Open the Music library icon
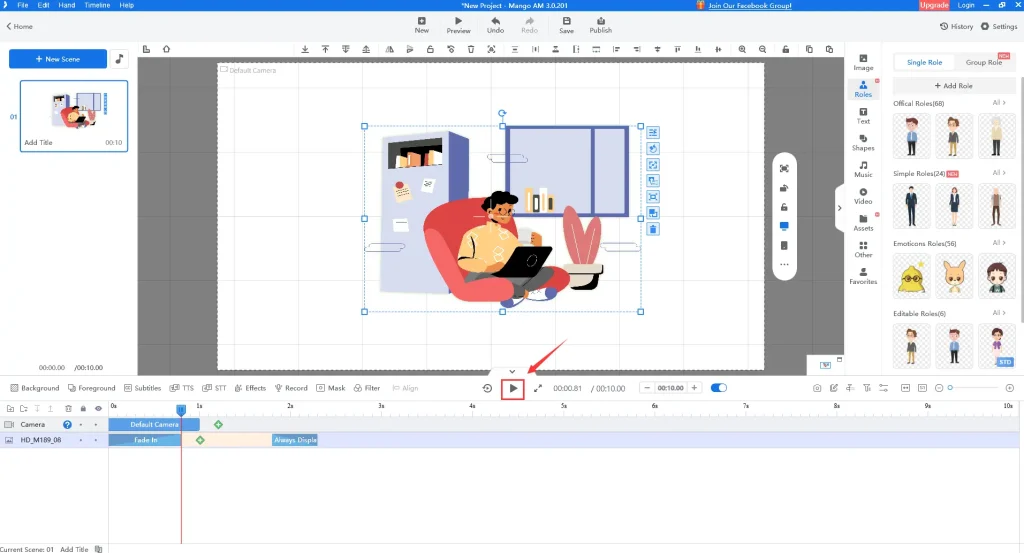The height and width of the screenshot is (553, 1024). pos(863,169)
